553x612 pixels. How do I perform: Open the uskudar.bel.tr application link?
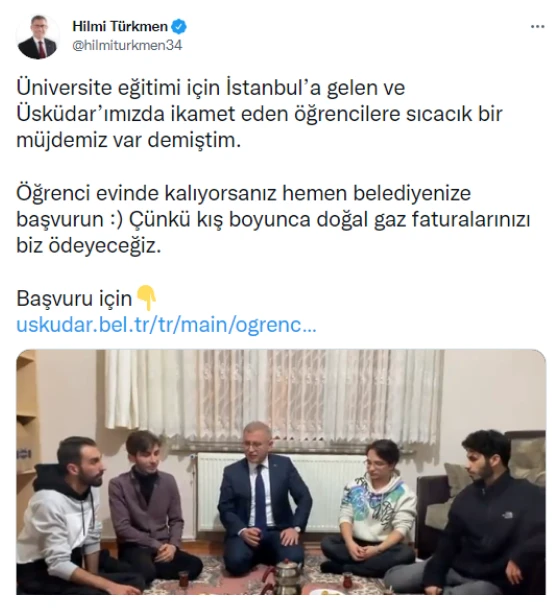[166, 325]
